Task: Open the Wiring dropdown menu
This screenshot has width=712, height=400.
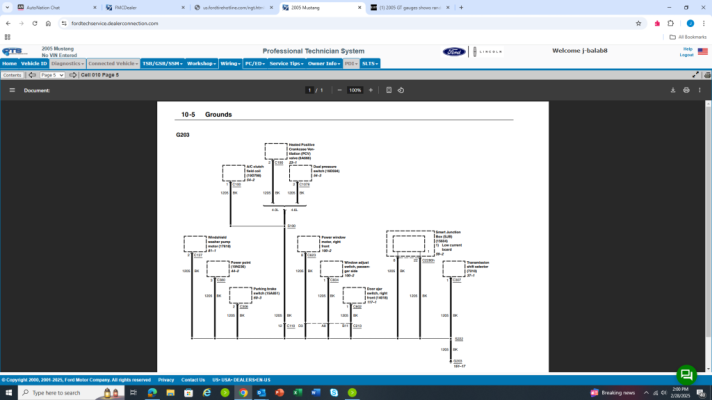Action: tap(230, 64)
